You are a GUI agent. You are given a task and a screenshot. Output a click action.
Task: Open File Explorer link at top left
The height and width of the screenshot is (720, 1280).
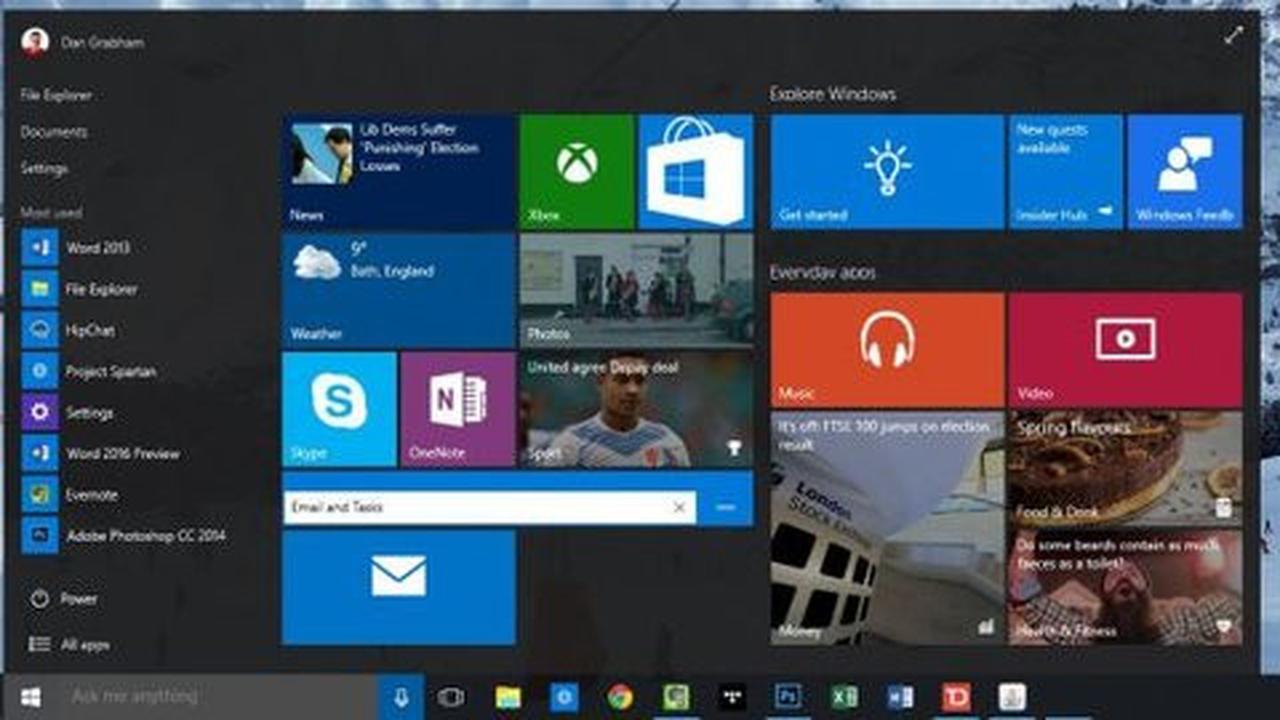tap(56, 95)
